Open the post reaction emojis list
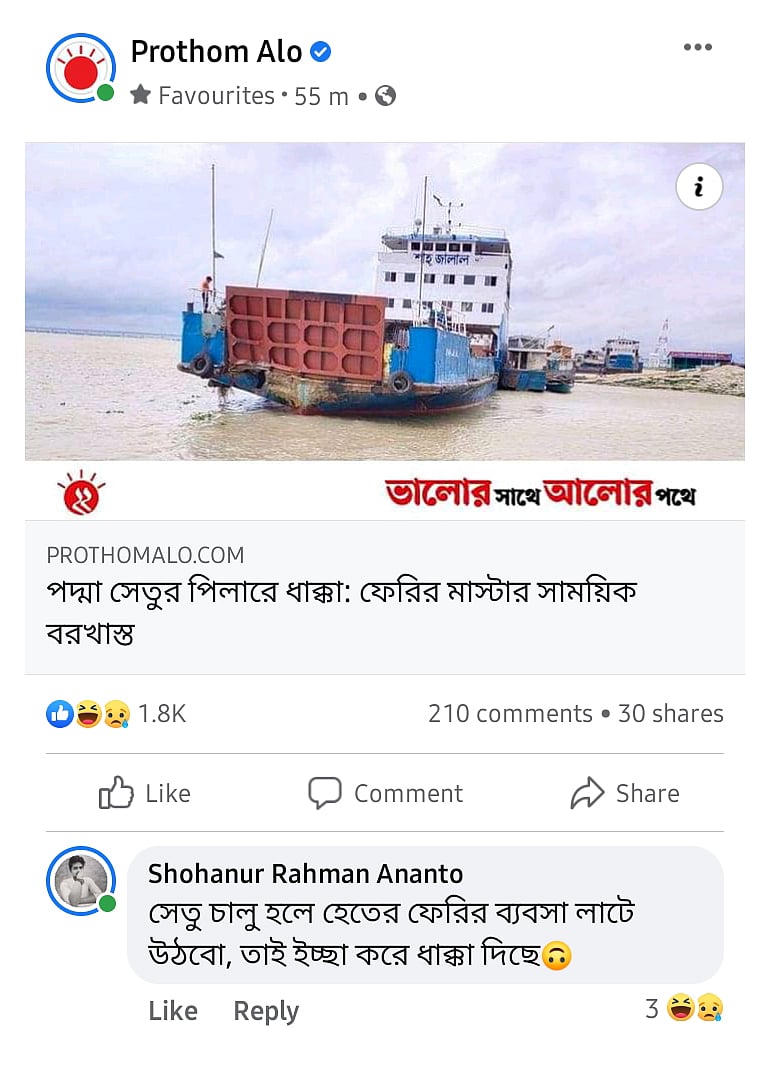This screenshot has width=768, height=1065. (x=88, y=714)
